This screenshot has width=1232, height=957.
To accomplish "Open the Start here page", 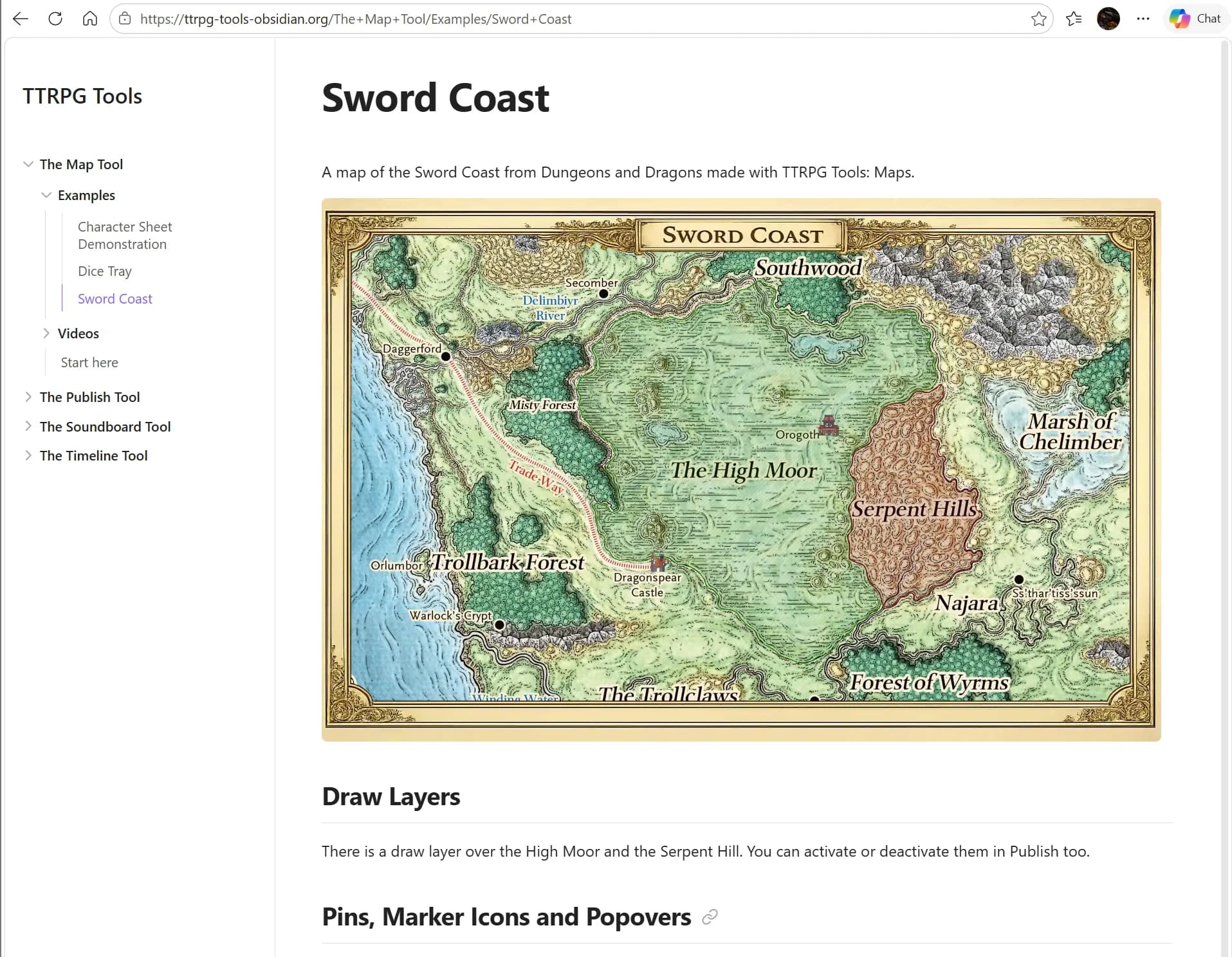I will point(89,363).
